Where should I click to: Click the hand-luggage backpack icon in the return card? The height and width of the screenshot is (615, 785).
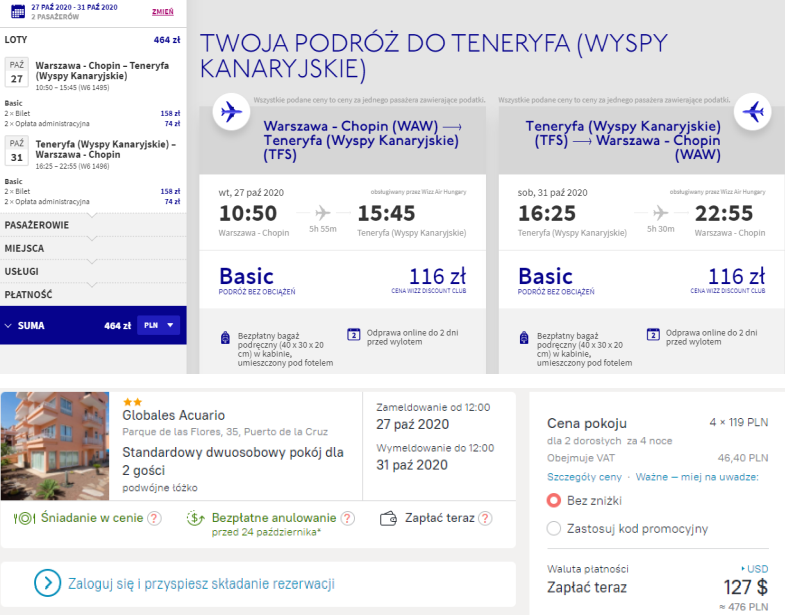pos(524,338)
